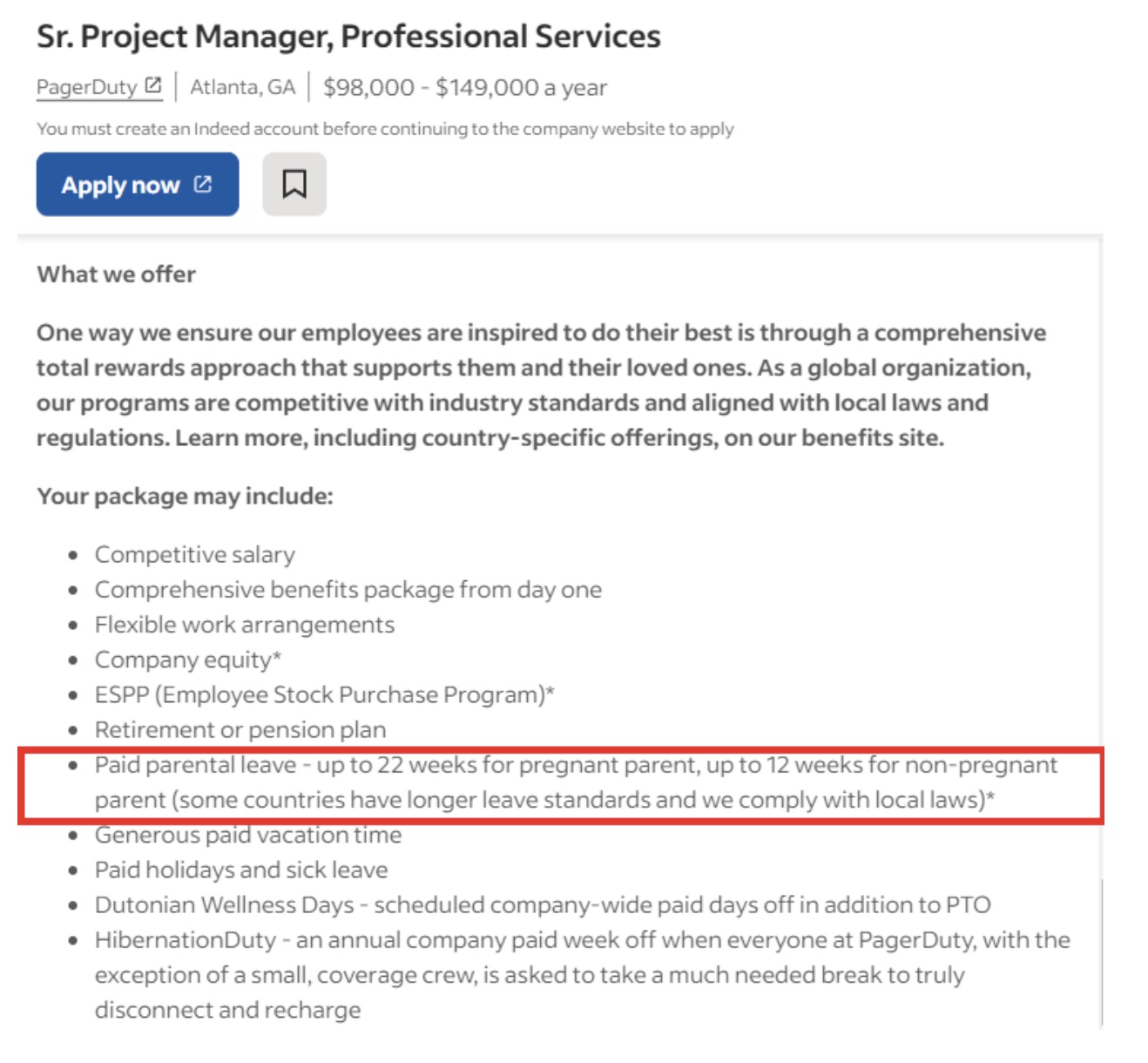Click the Competitive salary bullet item
Viewport: 1148px width, 1063px height.
coord(194,552)
